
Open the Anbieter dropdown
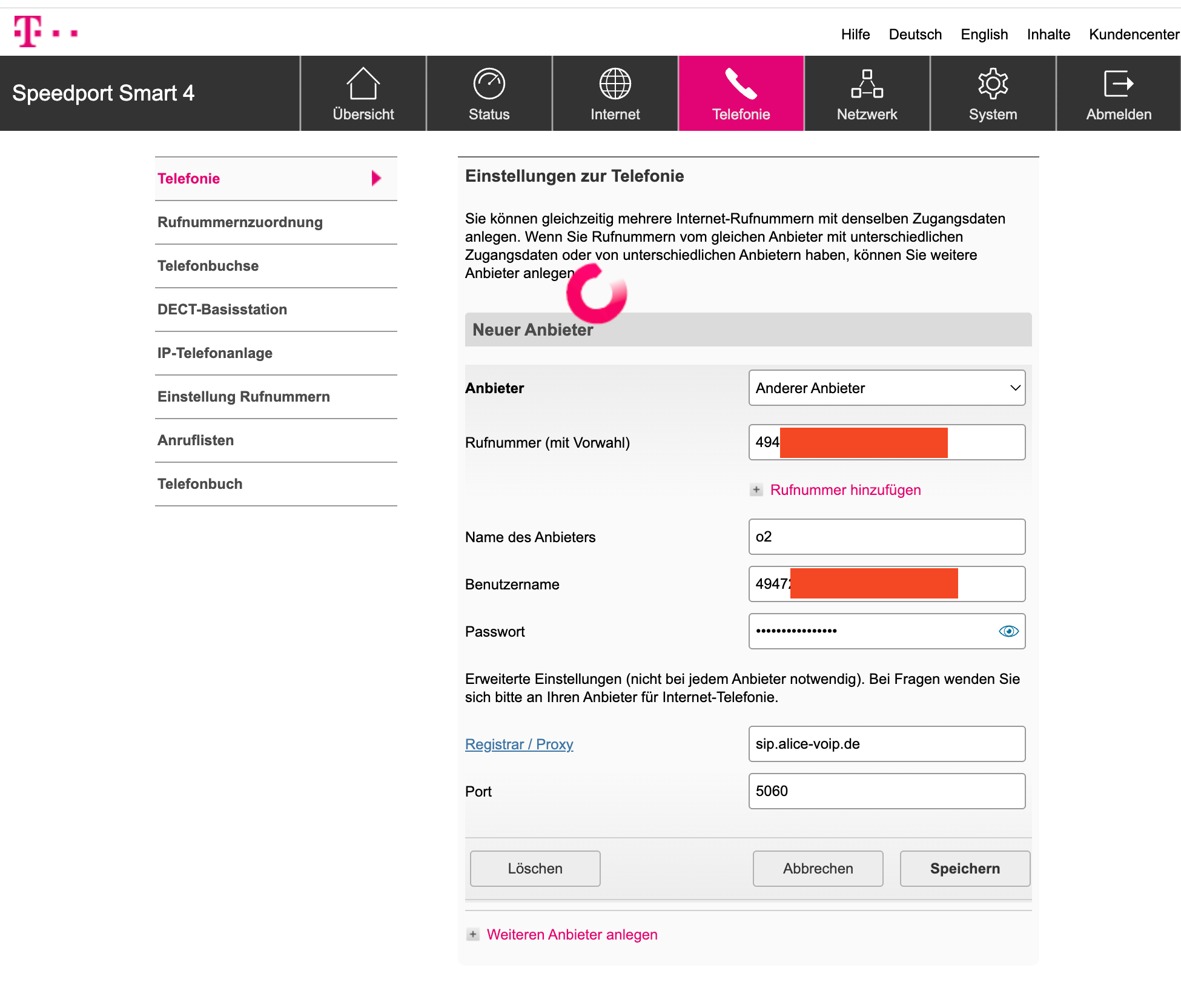(887, 388)
